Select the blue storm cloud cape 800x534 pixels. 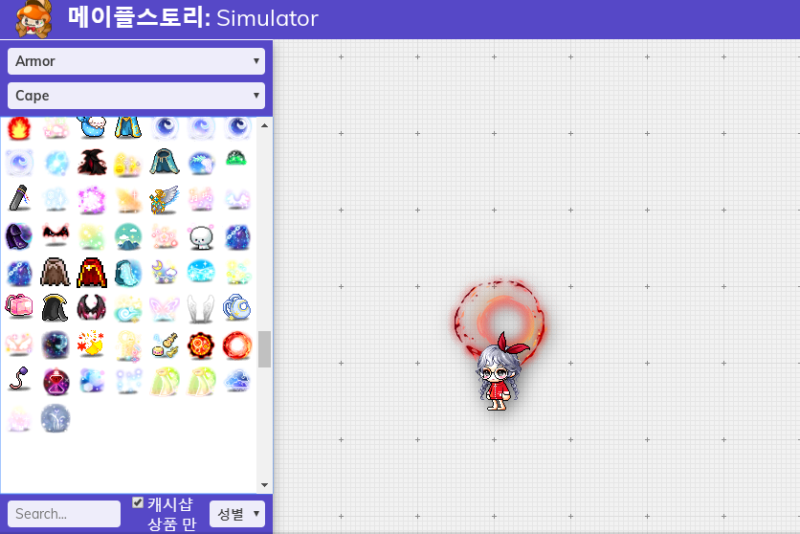[237, 381]
